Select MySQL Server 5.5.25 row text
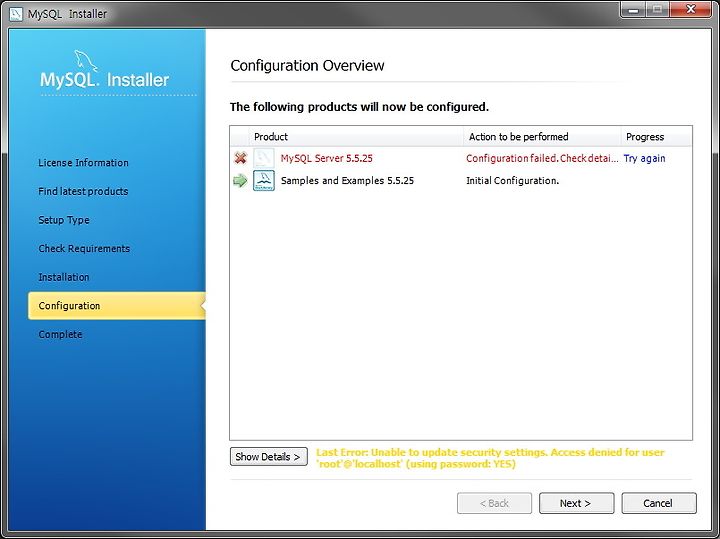Viewport: 720px width, 539px height. click(326, 158)
